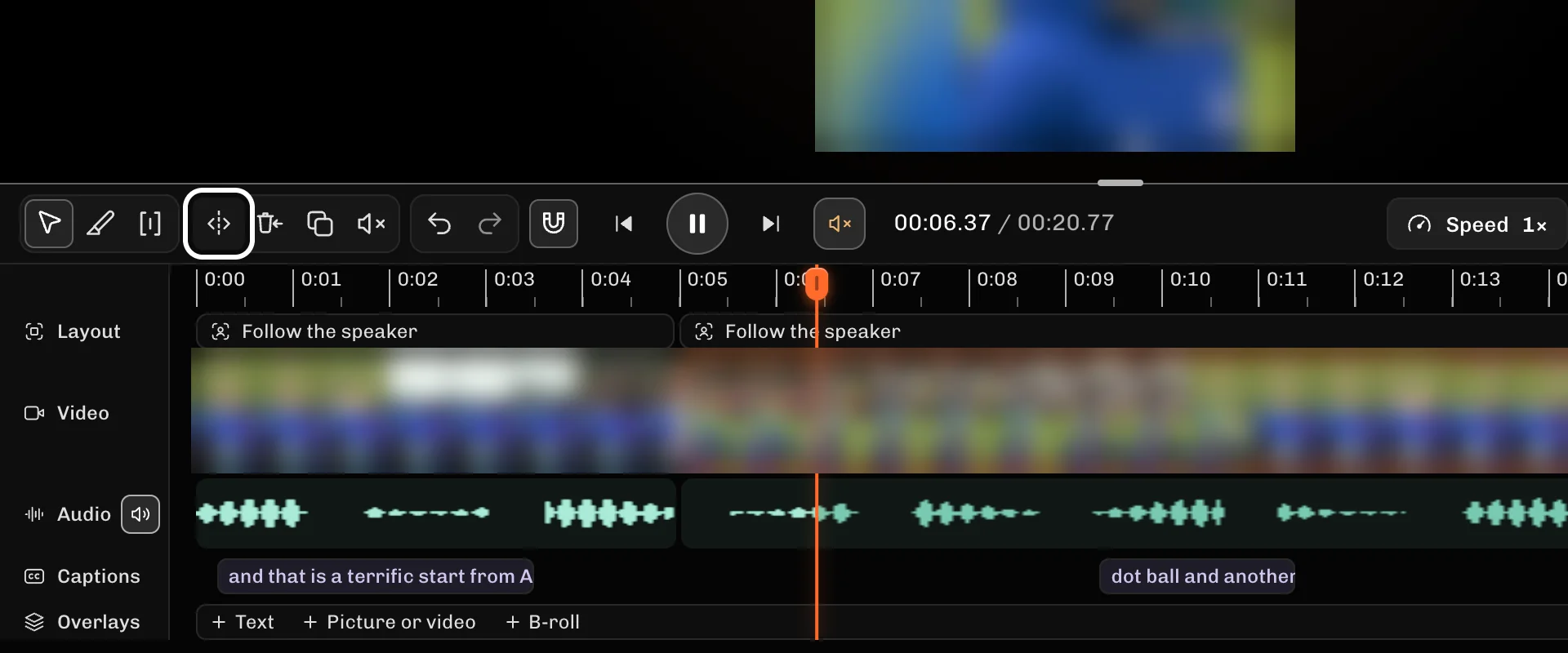Skip to the next clip
This screenshot has width=1568, height=653.
point(771,224)
